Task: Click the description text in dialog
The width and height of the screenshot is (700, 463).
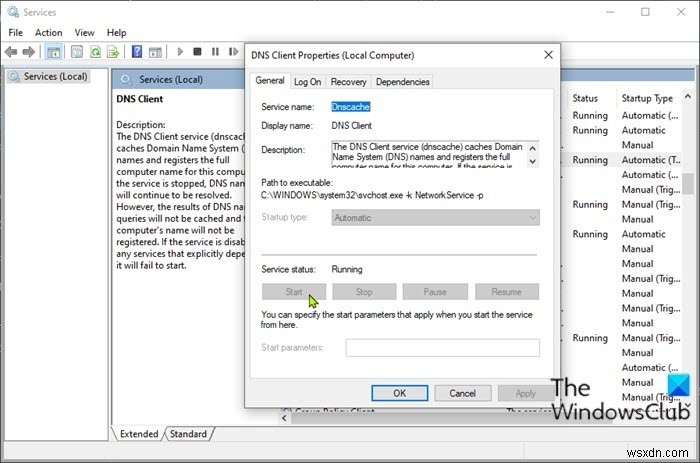Action: 428,155
